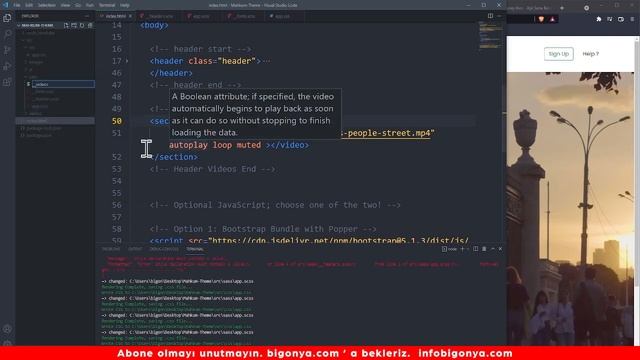The width and height of the screenshot is (640, 360).
Task: Expand the folded header element on line 17
Action: point(127,61)
